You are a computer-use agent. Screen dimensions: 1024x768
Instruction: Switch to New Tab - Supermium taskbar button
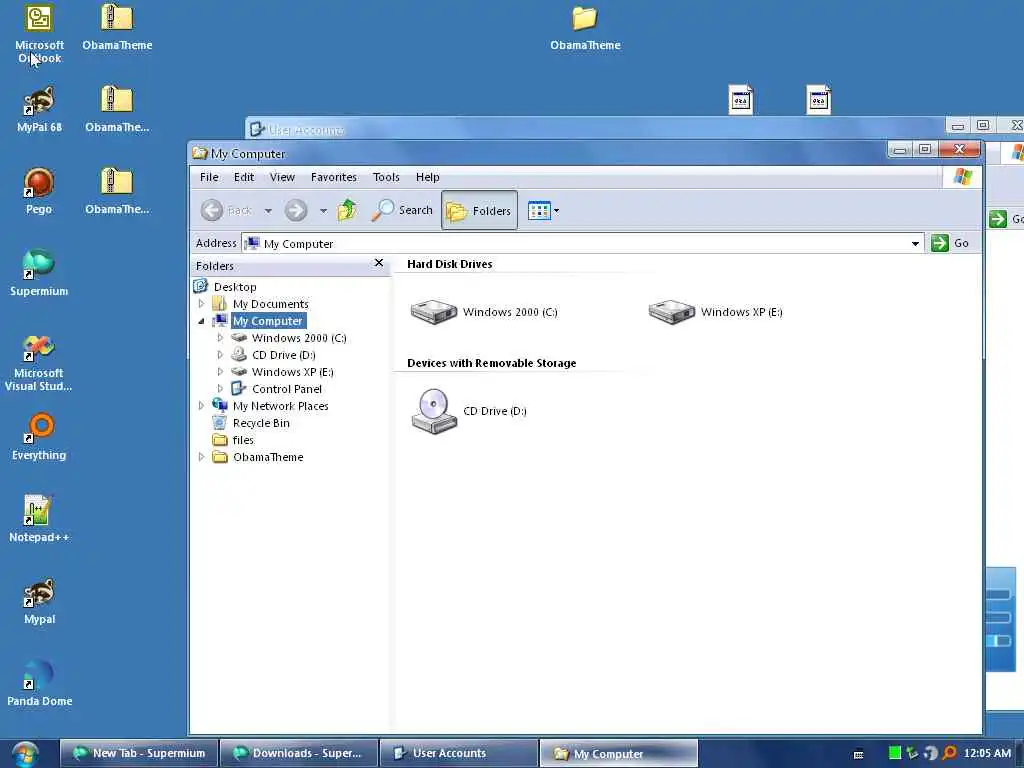(x=139, y=753)
